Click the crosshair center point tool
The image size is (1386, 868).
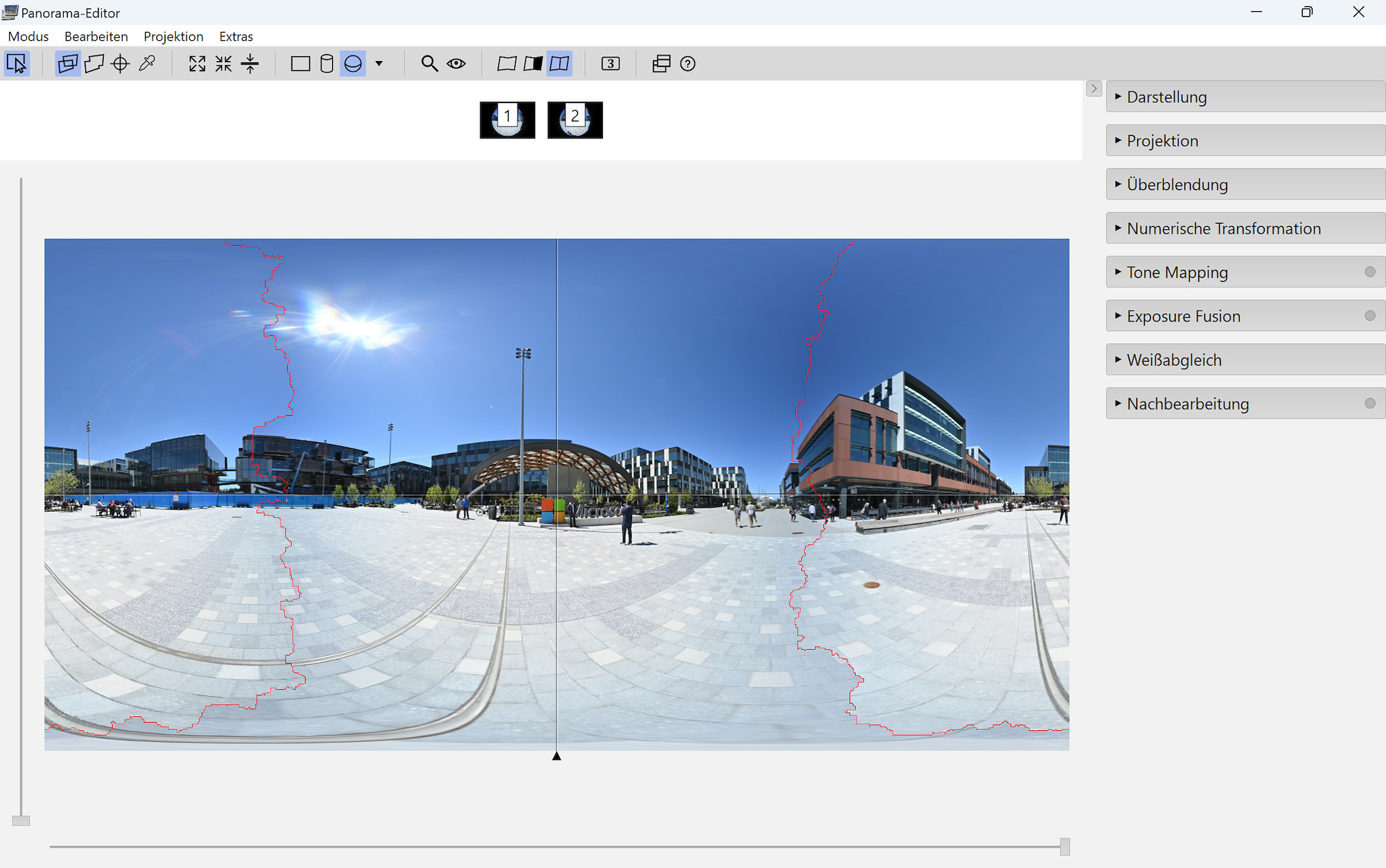click(121, 64)
